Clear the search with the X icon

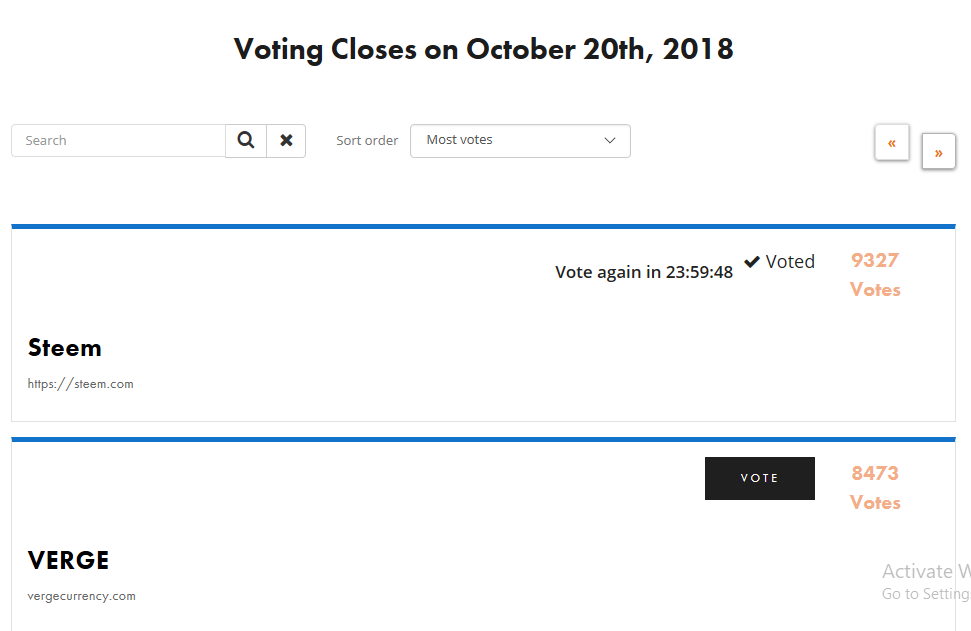[x=286, y=141]
